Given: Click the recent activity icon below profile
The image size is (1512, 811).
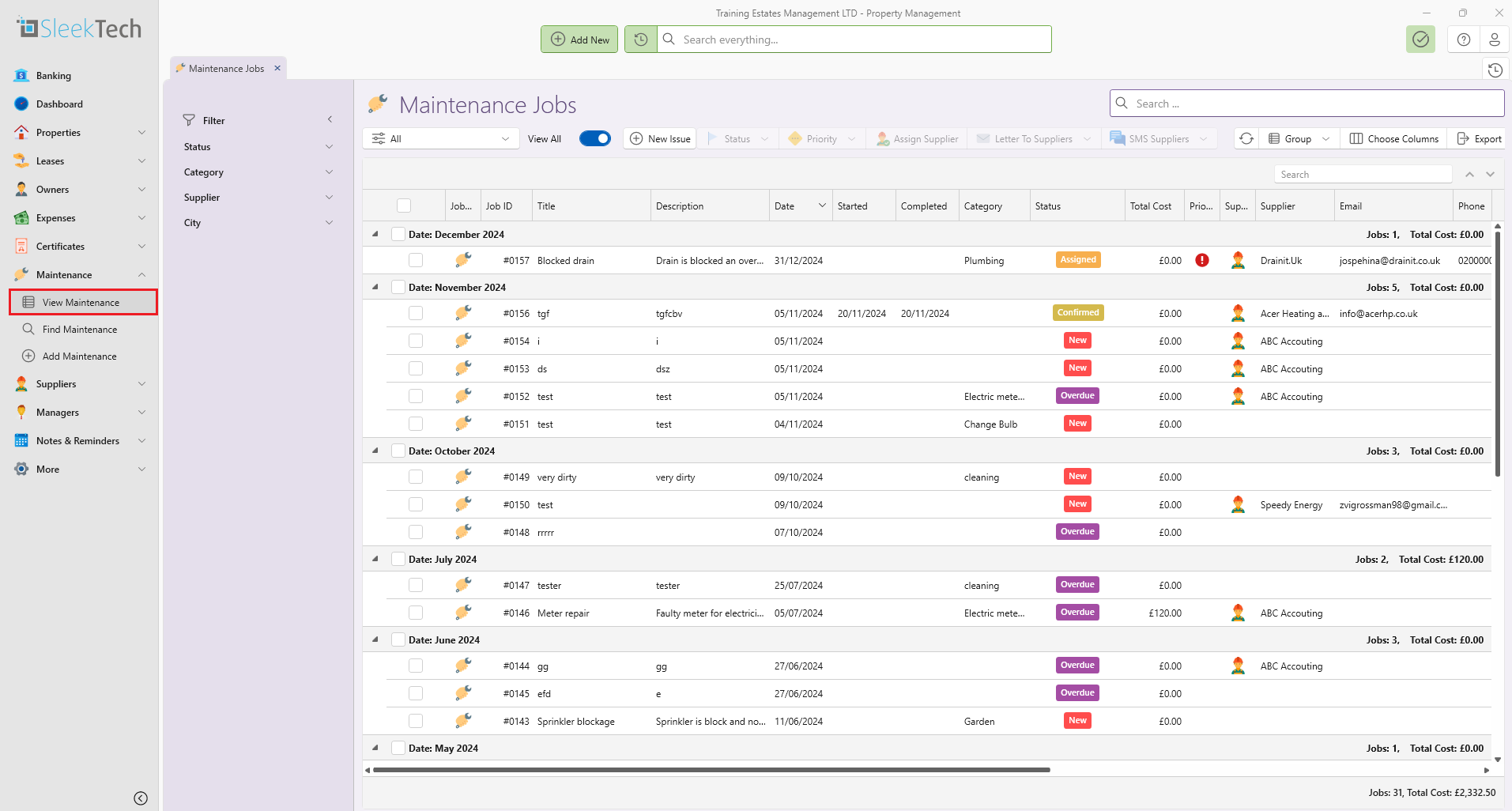Looking at the screenshot, I should coord(1495,70).
